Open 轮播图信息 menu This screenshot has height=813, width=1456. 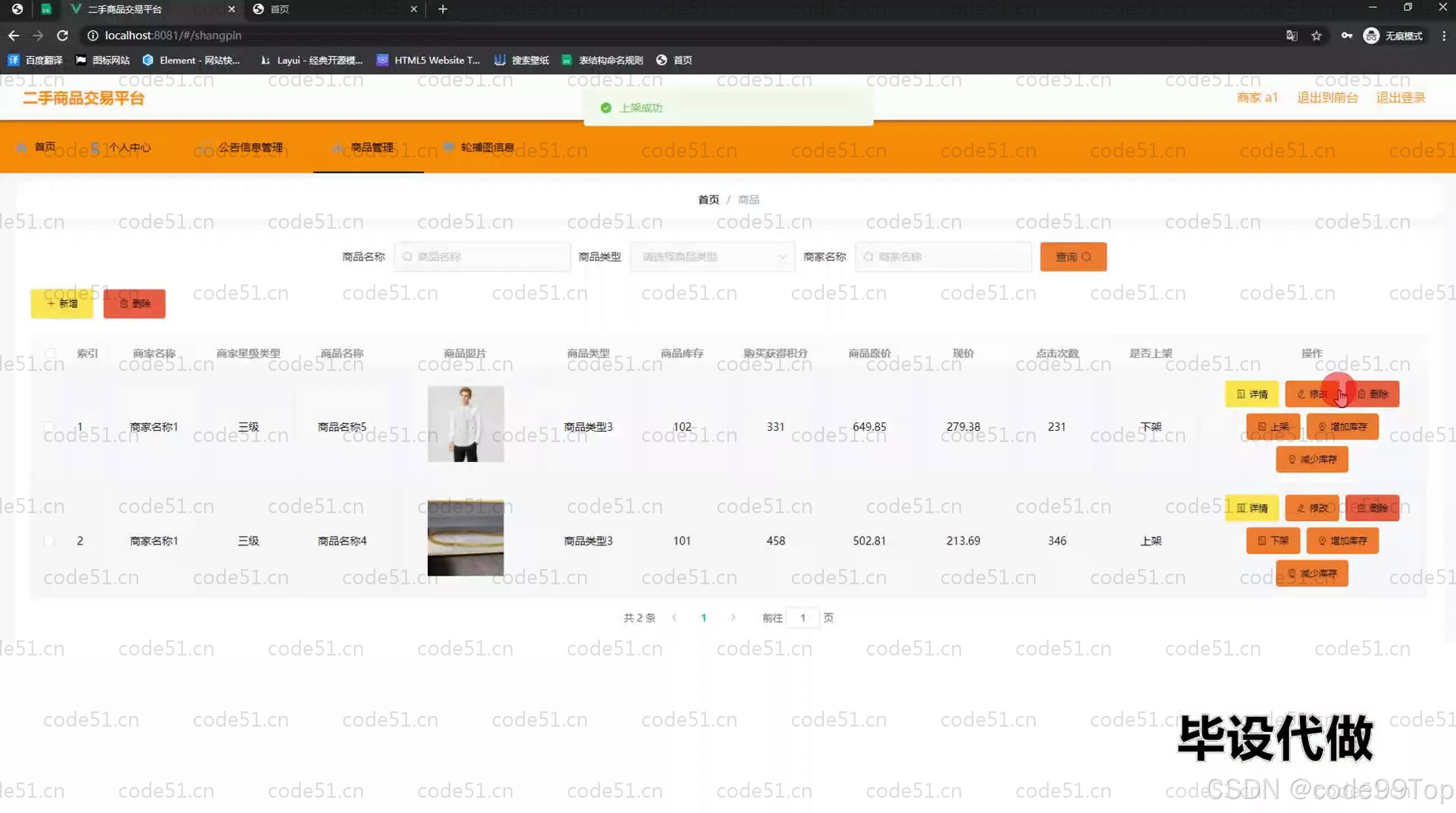coord(479,147)
